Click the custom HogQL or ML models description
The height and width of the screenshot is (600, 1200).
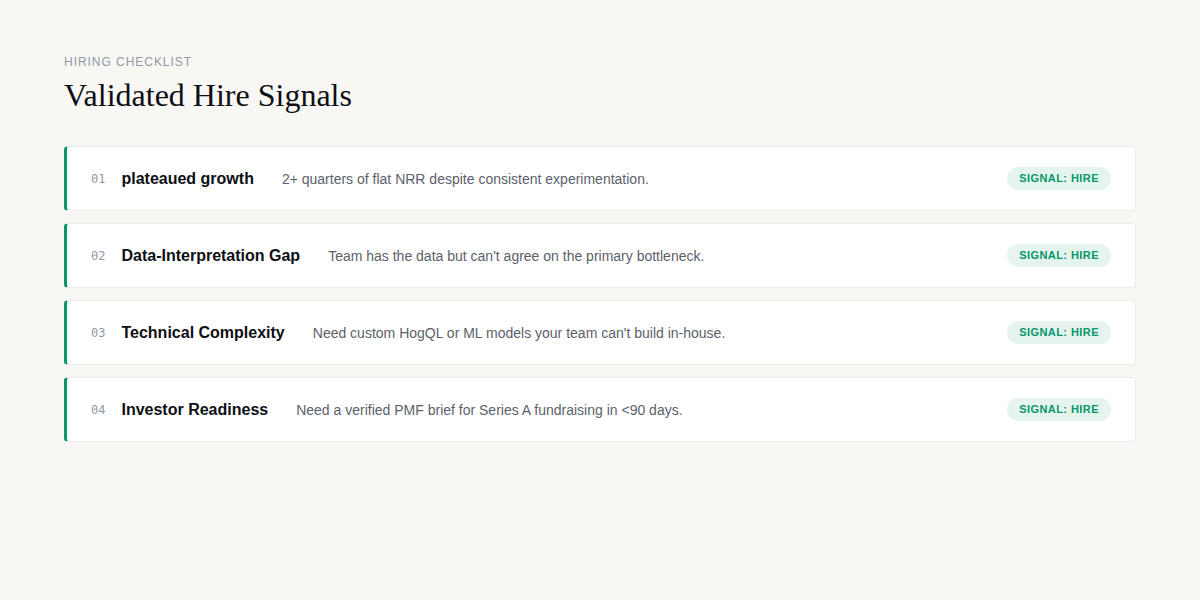[x=519, y=333]
